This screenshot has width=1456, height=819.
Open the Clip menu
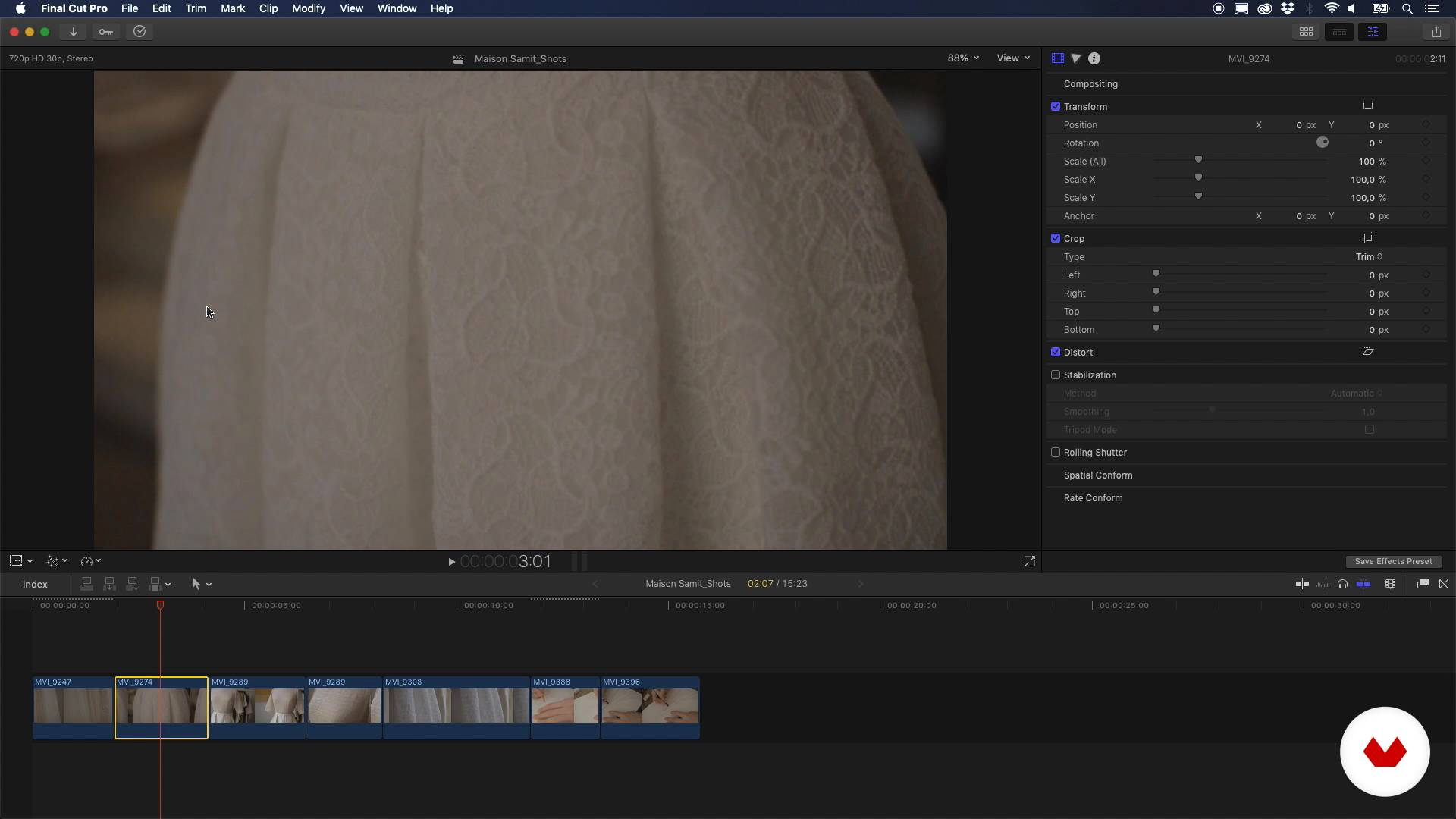[268, 8]
